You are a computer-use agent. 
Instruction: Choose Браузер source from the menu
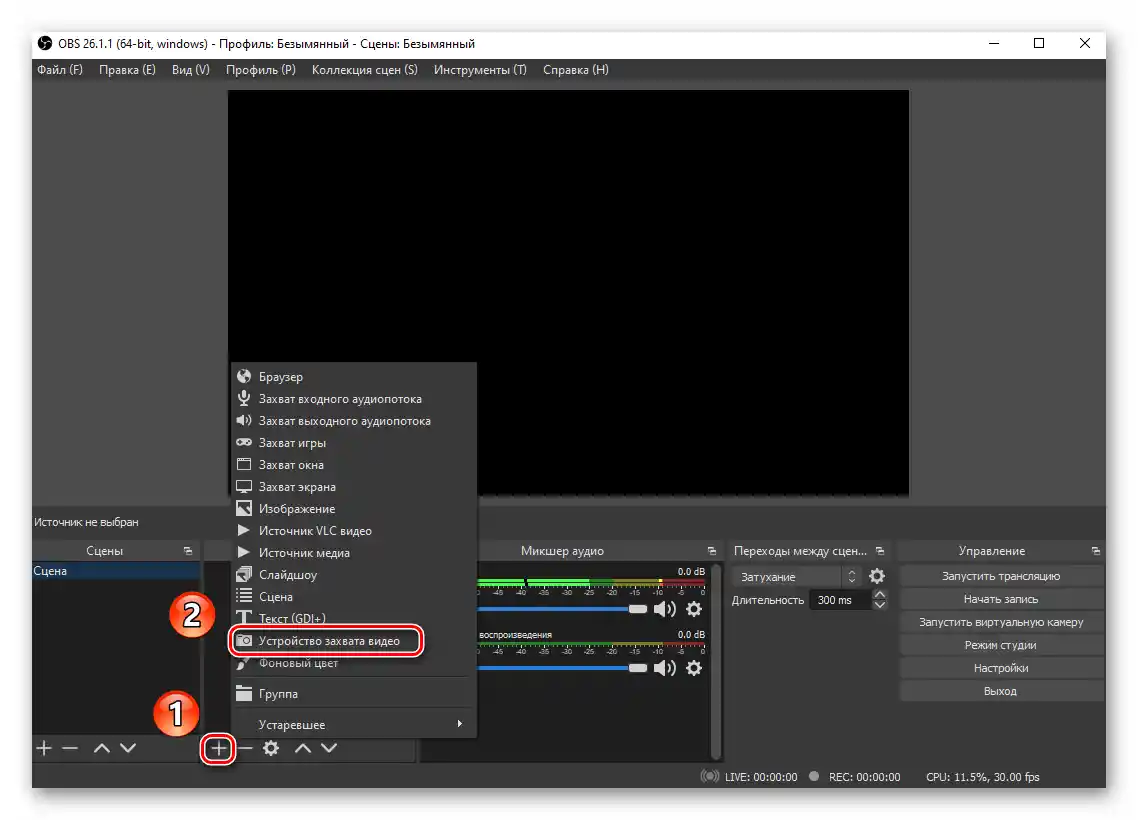pyautogui.click(x=353, y=377)
